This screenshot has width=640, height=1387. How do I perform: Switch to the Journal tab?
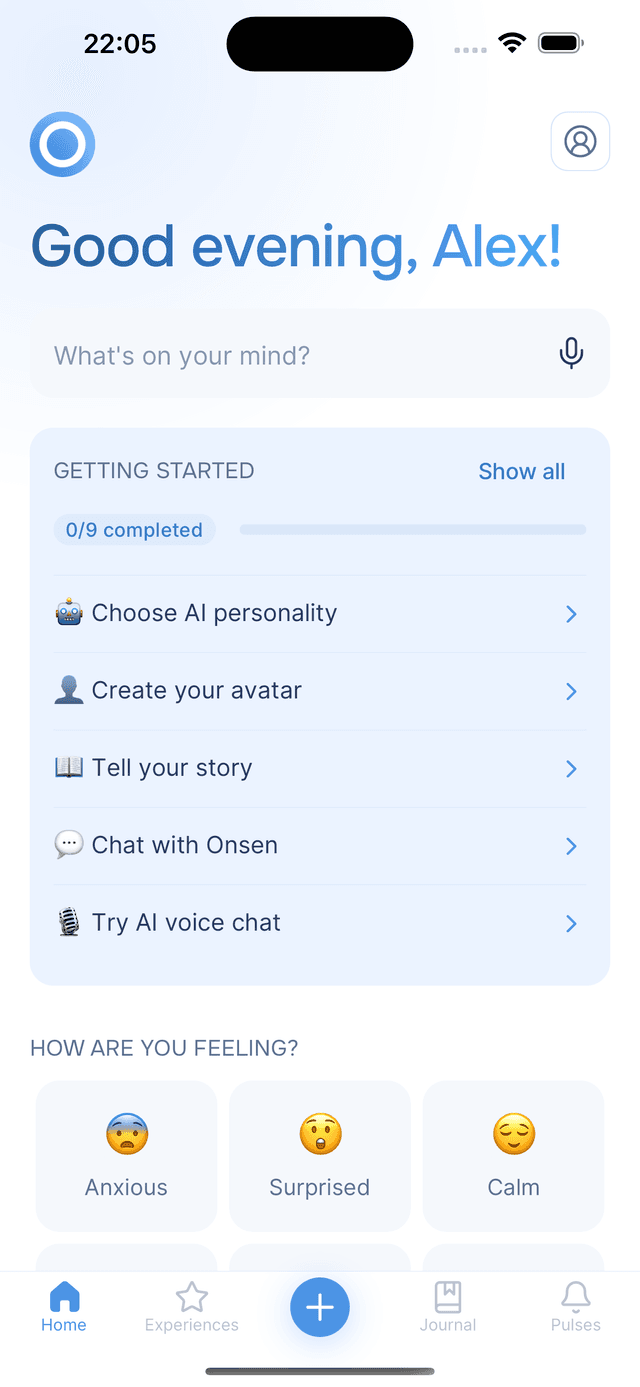tap(447, 1307)
